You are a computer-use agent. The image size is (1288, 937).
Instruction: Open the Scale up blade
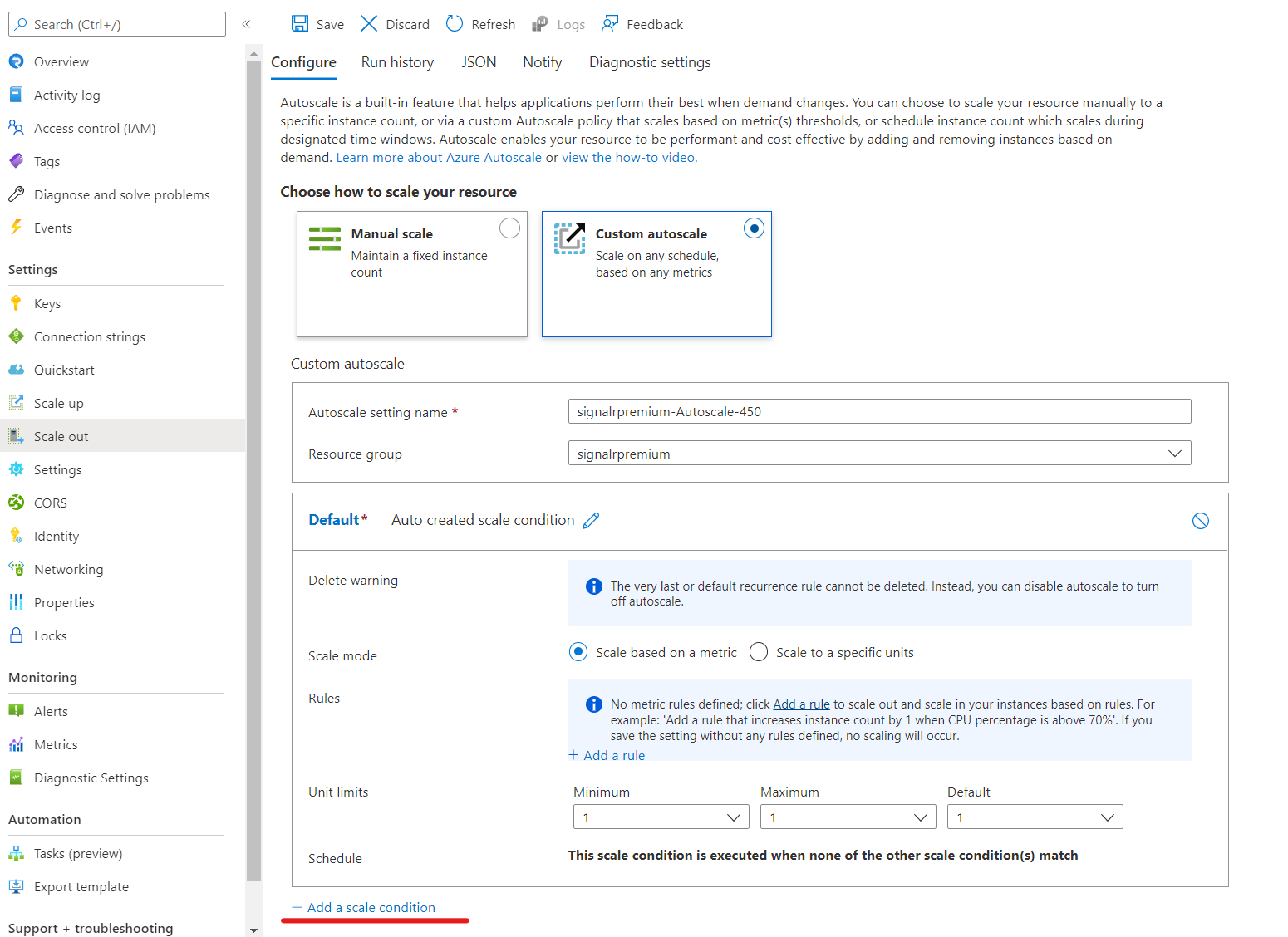tap(58, 402)
